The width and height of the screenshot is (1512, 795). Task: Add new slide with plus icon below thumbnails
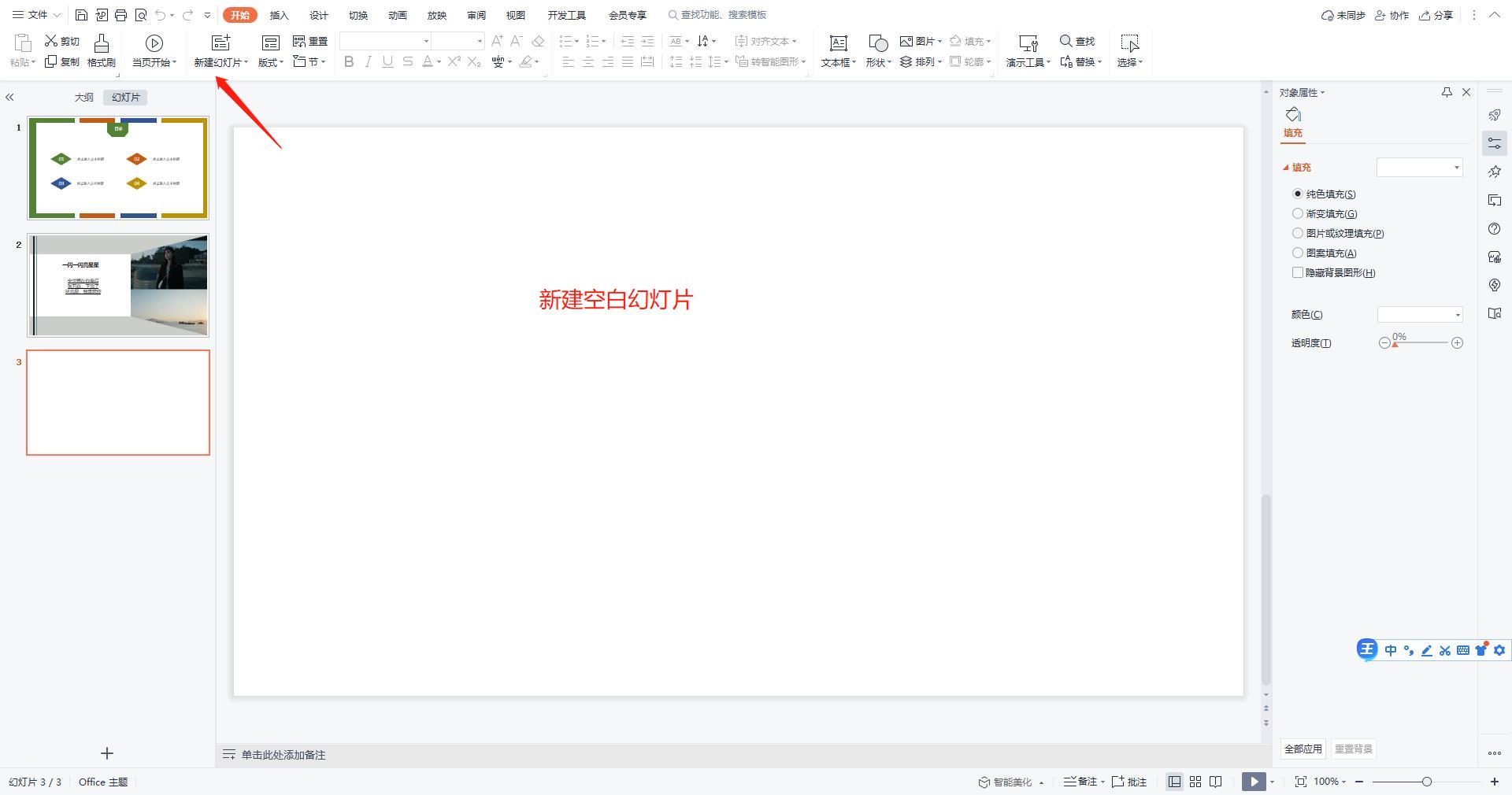(x=107, y=753)
